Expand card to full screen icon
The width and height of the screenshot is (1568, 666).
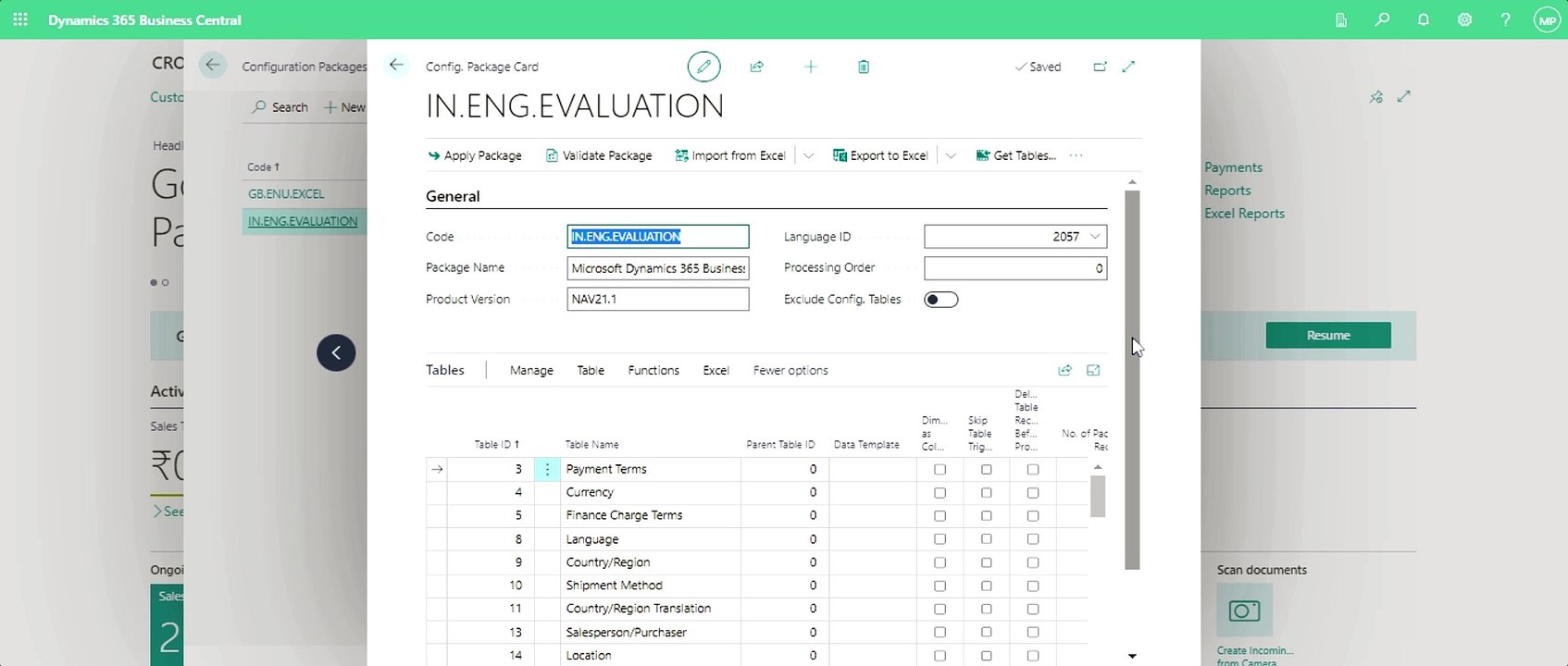[1128, 67]
